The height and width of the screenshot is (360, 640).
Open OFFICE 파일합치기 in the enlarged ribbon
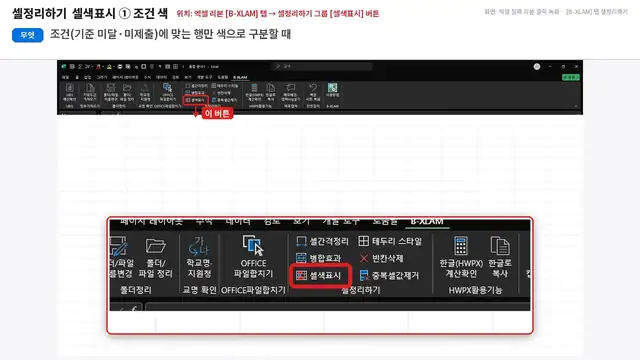253,256
